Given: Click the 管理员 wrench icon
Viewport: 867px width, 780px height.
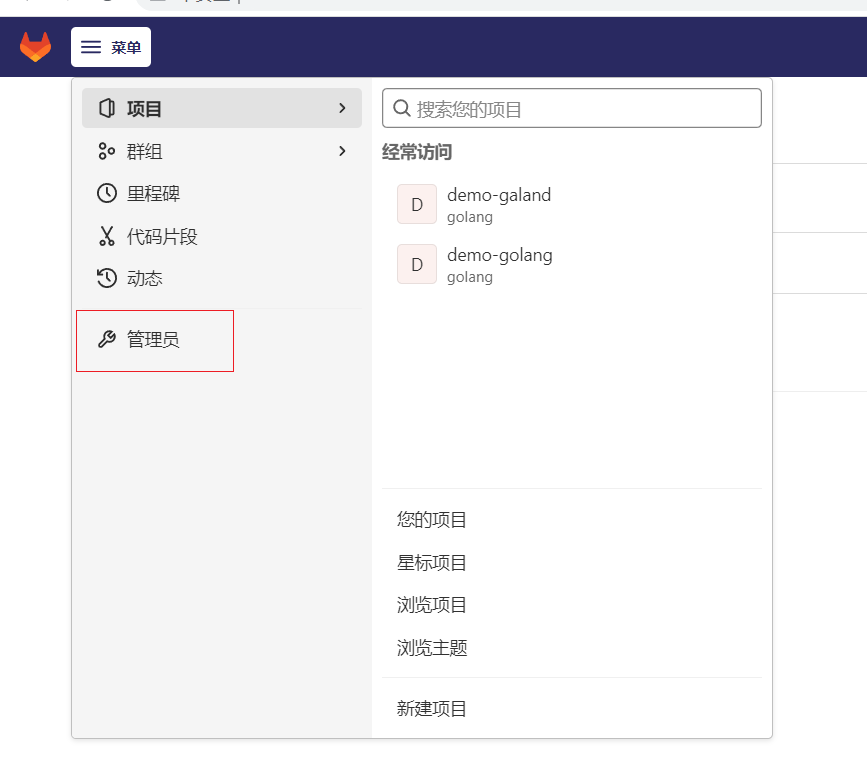Looking at the screenshot, I should point(107,339).
